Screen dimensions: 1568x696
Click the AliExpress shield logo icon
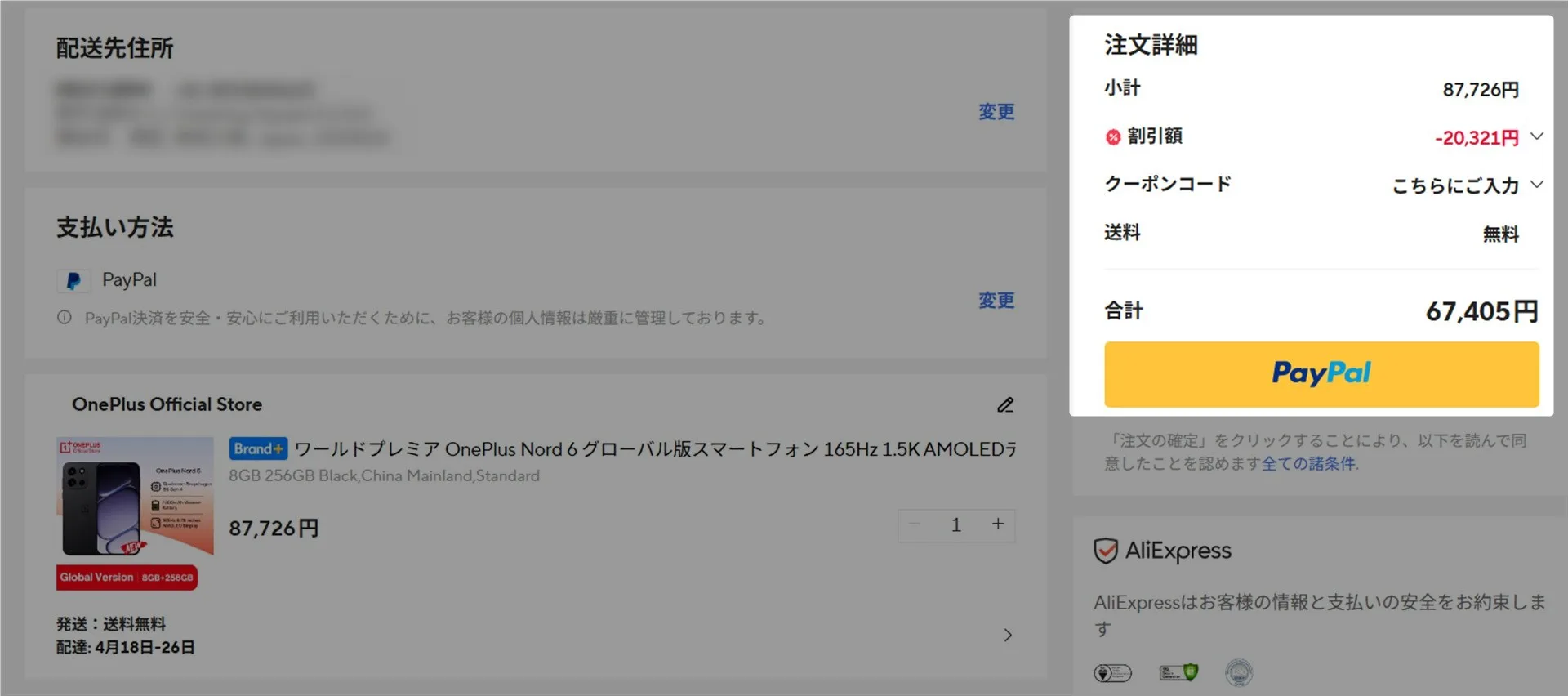point(1106,551)
